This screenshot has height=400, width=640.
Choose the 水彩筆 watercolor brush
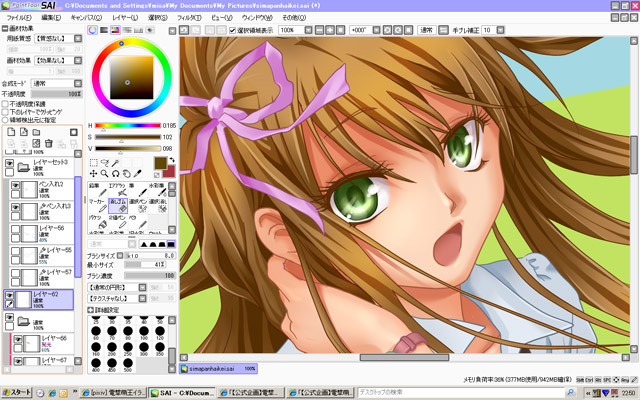[x=158, y=190]
